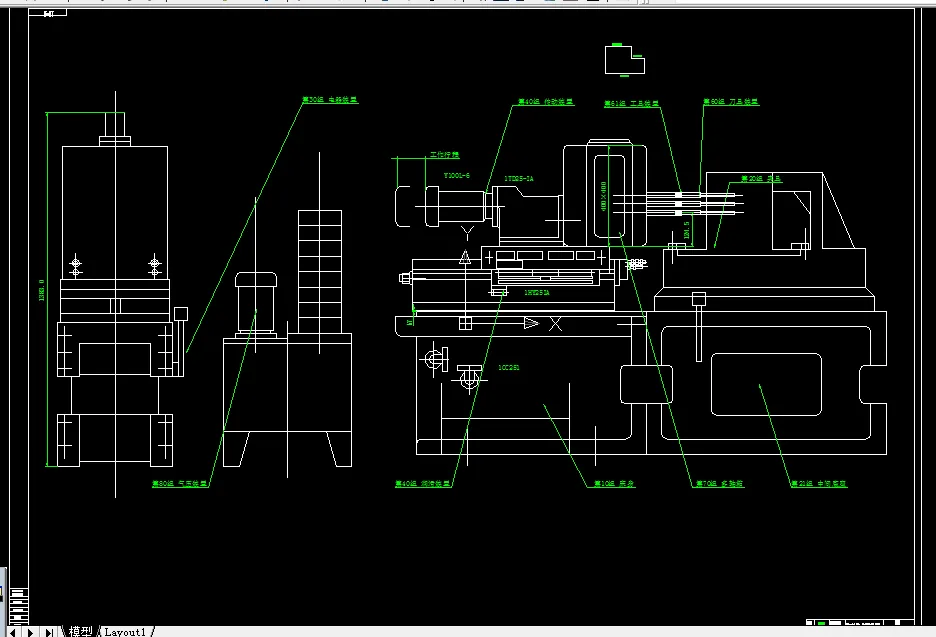The height and width of the screenshot is (637, 936).
Task: Switch to the 模型 (Model) tab
Action: point(81,631)
